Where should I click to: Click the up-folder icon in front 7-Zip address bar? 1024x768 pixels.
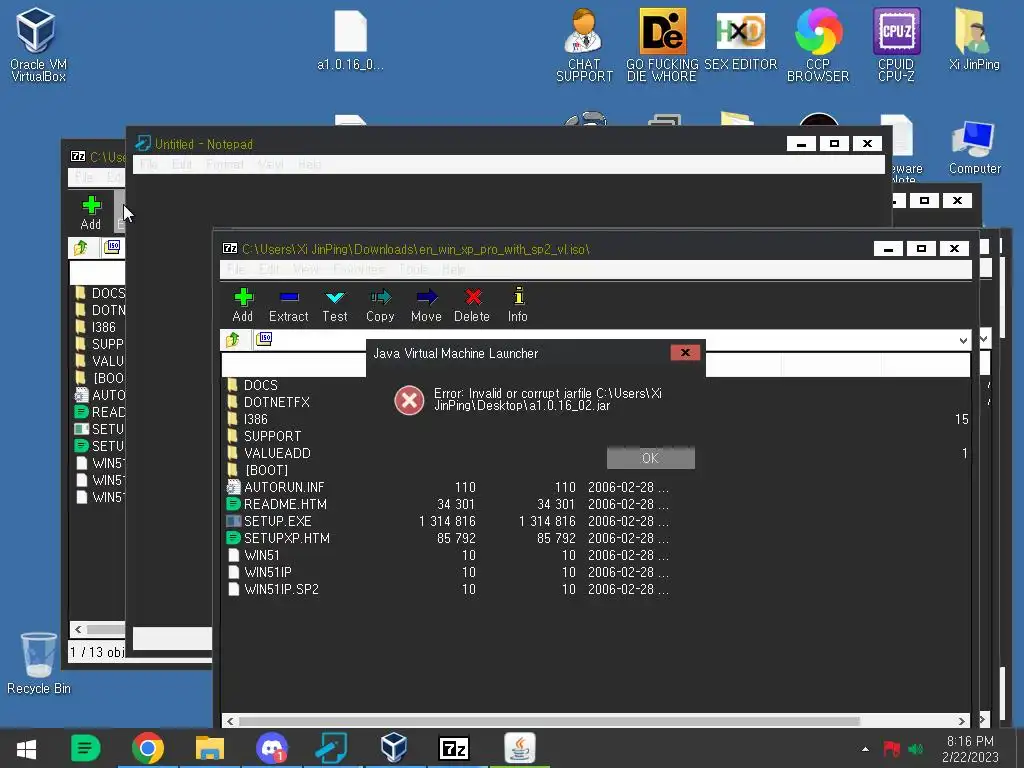233,339
